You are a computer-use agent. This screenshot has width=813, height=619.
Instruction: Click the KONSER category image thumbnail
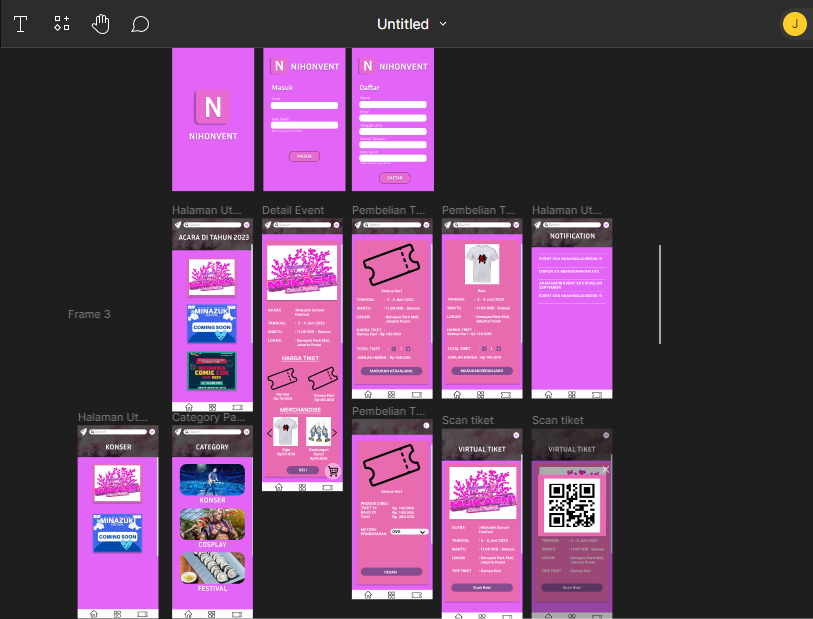(x=212, y=479)
